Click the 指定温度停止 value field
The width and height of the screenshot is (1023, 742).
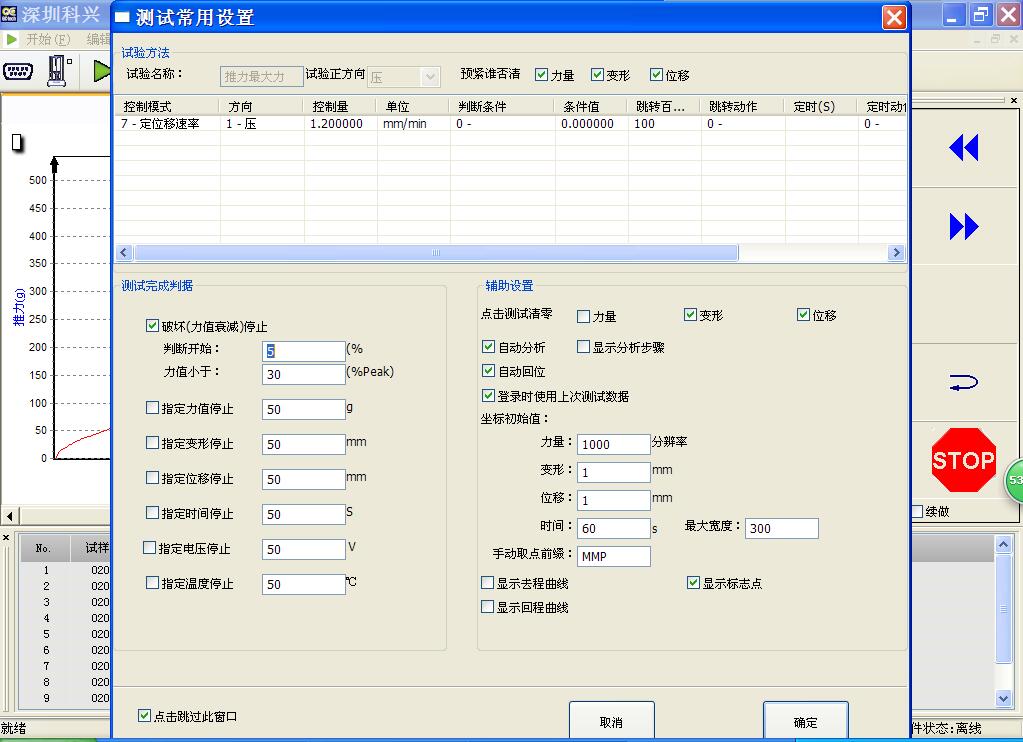303,584
